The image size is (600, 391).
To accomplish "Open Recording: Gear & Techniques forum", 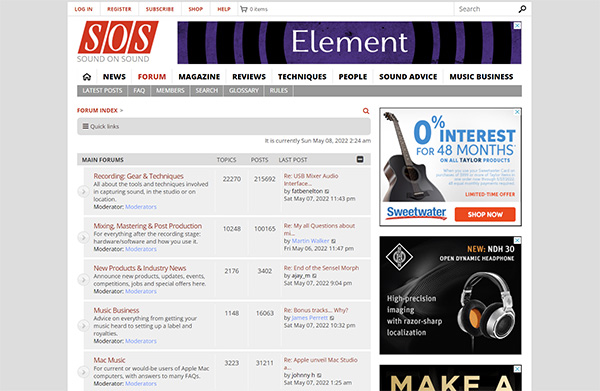I will (x=139, y=176).
